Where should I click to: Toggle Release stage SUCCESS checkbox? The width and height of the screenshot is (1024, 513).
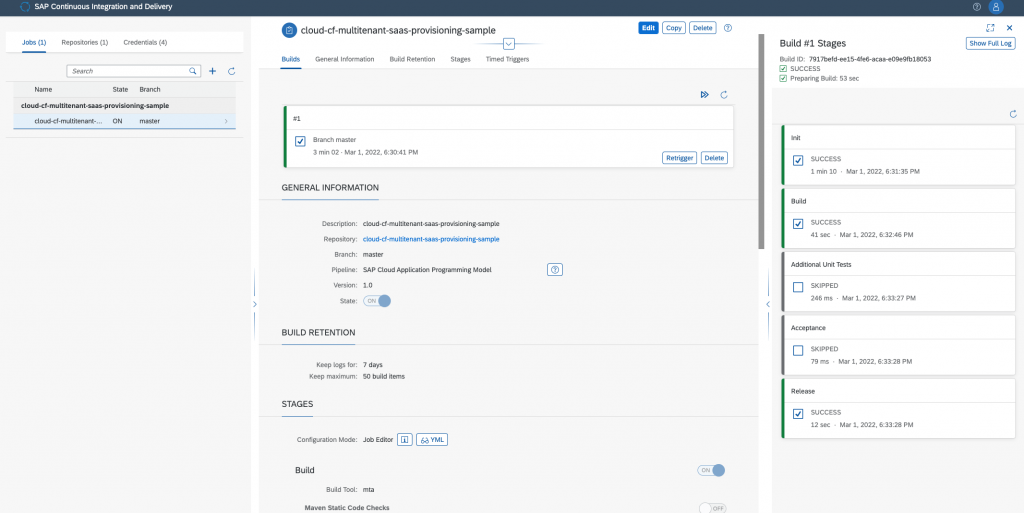tap(797, 414)
